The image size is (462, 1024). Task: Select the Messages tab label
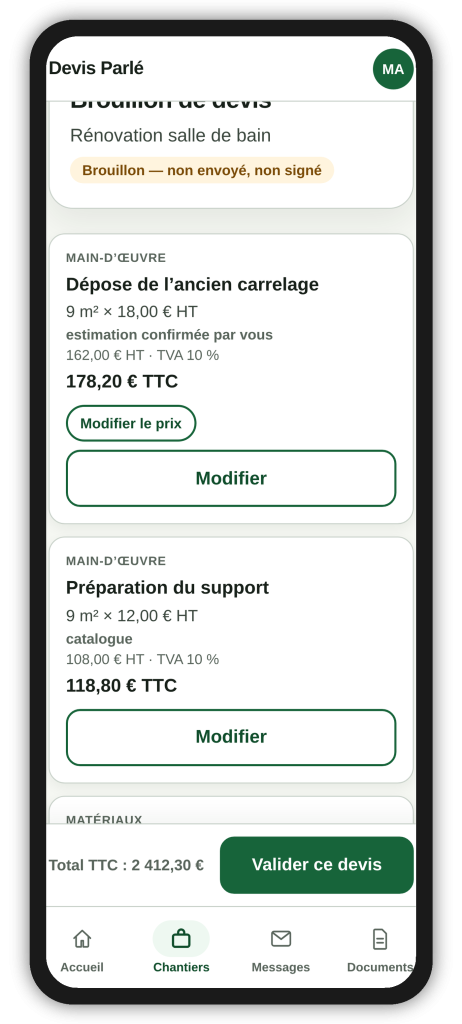(x=281, y=967)
